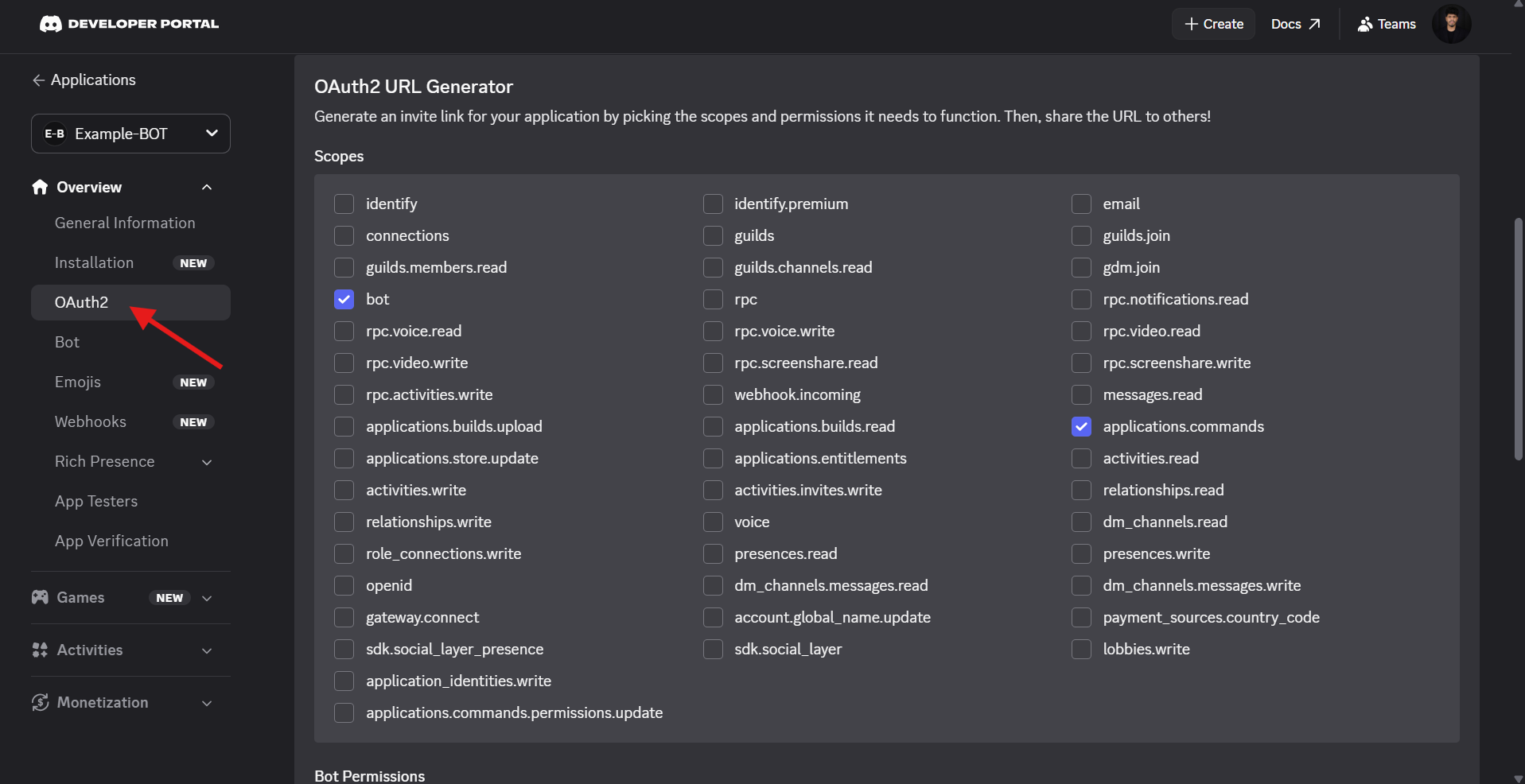1525x784 pixels.
Task: Open the Example-BOT application dropdown
Action: (x=130, y=134)
